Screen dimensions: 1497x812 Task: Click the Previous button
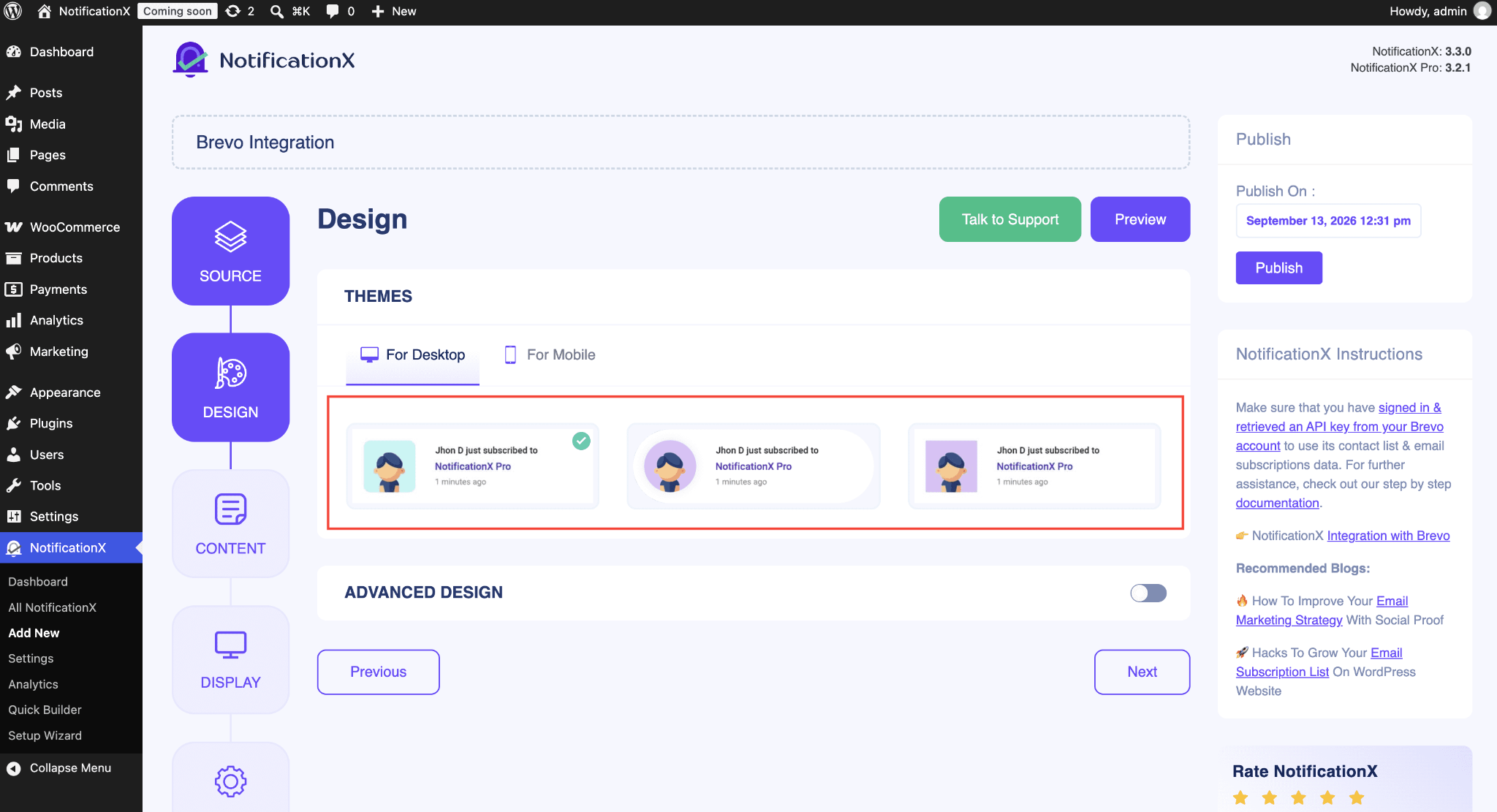[x=378, y=672]
